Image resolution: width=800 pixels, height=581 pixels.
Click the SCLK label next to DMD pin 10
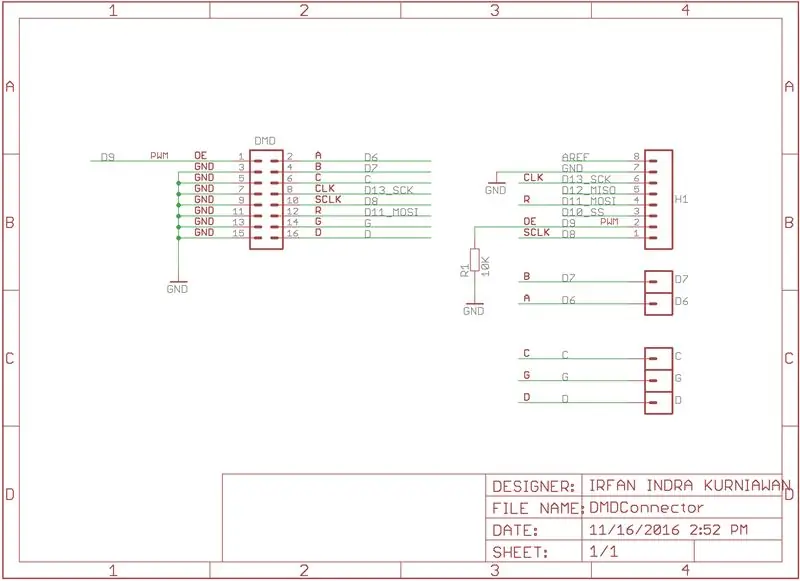(328, 199)
